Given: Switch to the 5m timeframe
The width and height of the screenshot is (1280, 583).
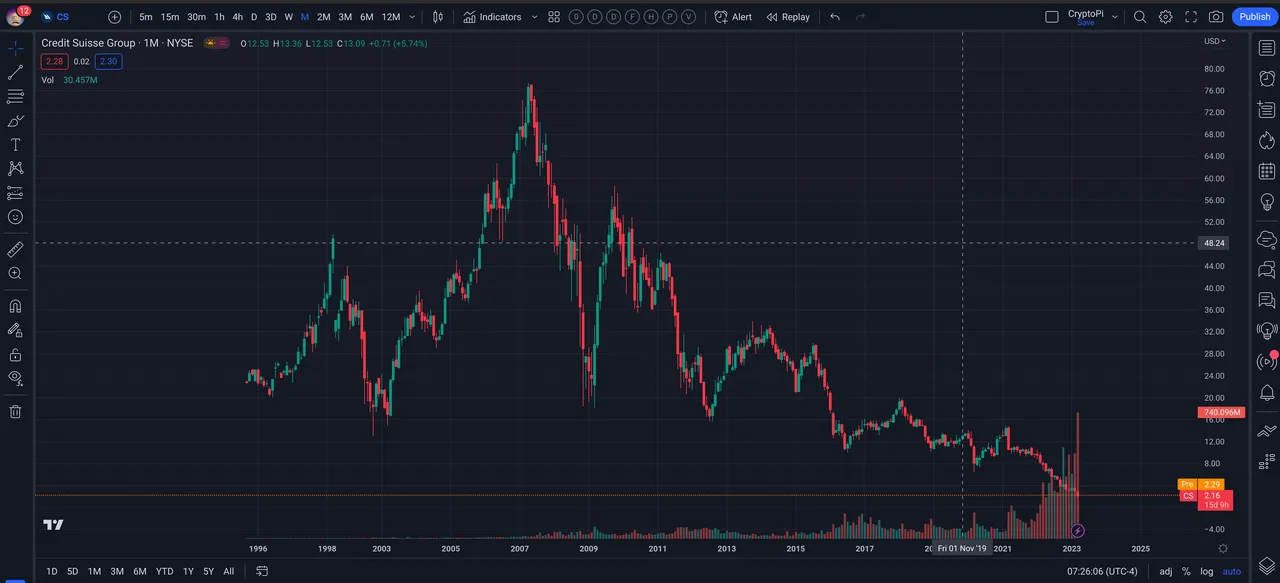Looking at the screenshot, I should tap(146, 17).
